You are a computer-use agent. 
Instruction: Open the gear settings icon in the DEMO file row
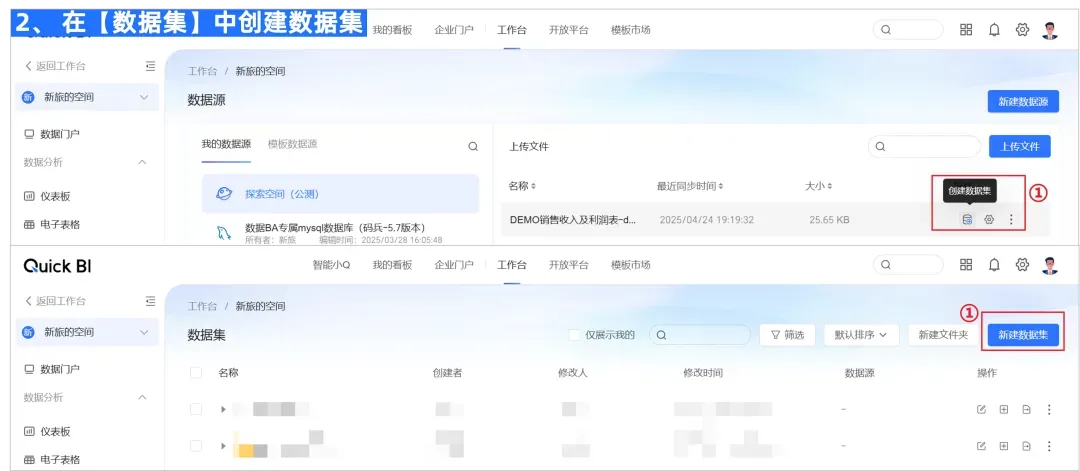coord(989,220)
